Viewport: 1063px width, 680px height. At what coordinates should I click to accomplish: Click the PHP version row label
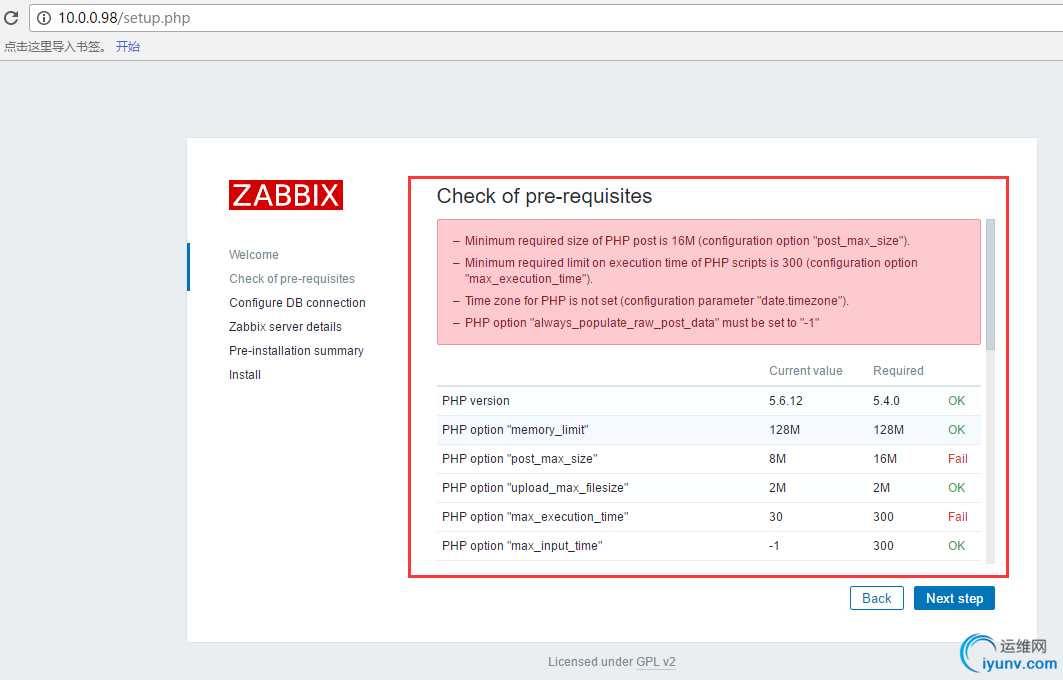[476, 401]
